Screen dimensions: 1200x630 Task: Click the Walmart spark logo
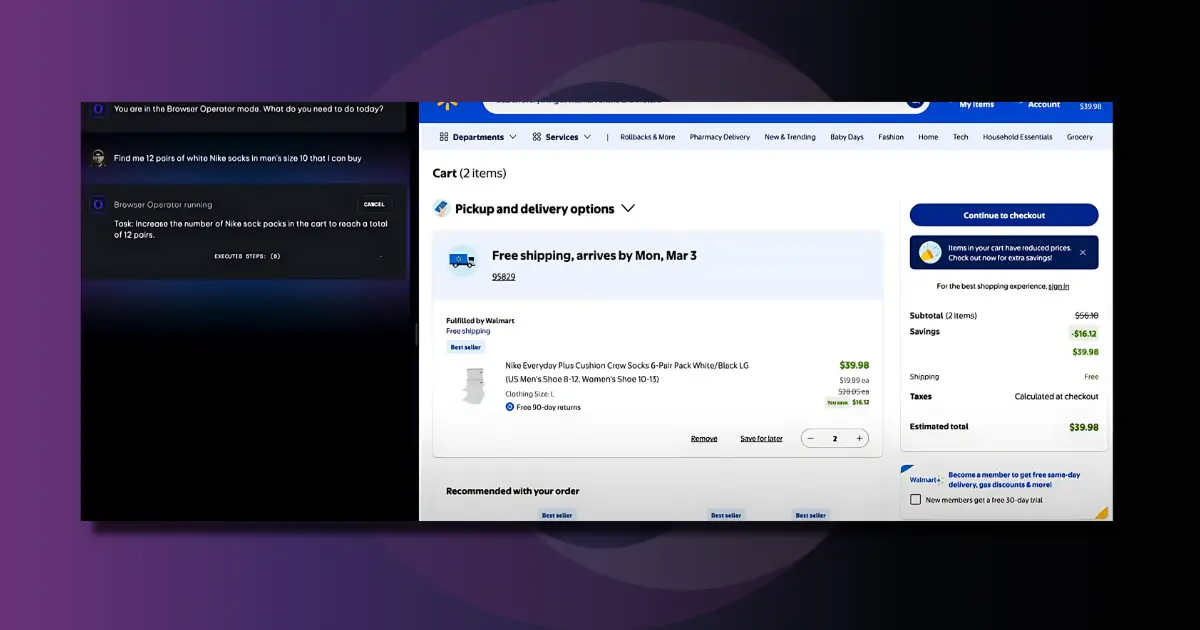point(449,102)
